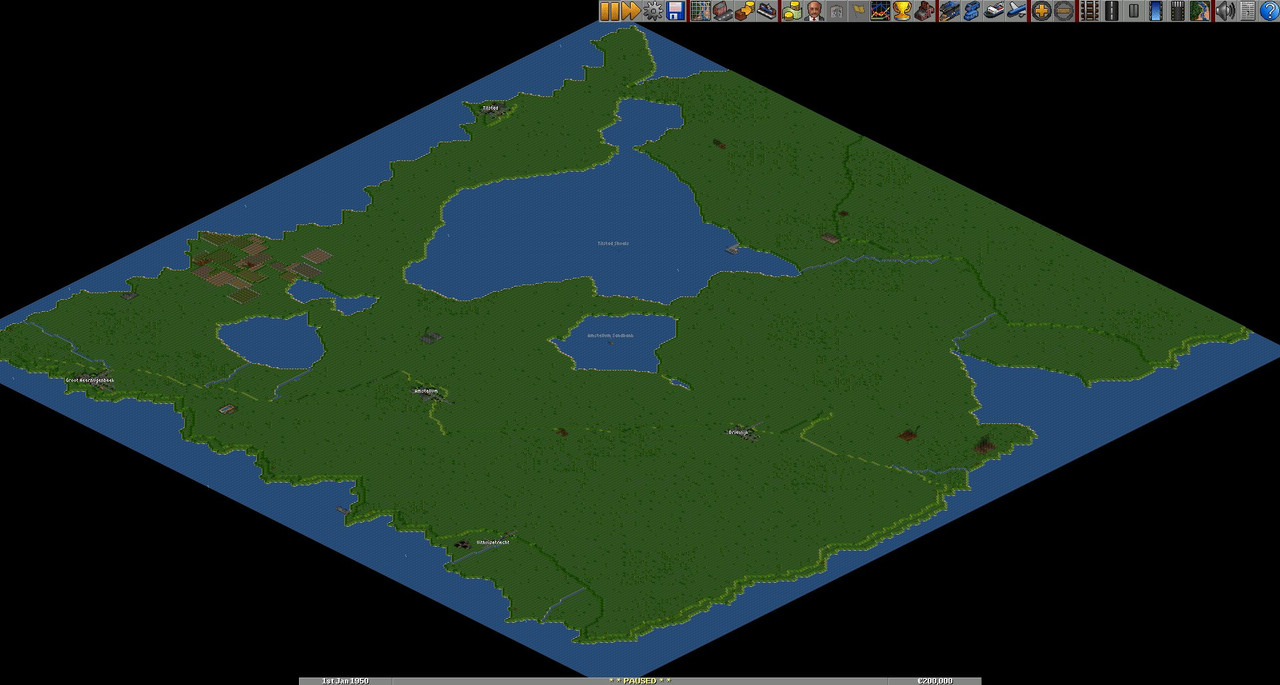Open the help question mark menu
This screenshot has width=1280, height=685.
(1269, 11)
